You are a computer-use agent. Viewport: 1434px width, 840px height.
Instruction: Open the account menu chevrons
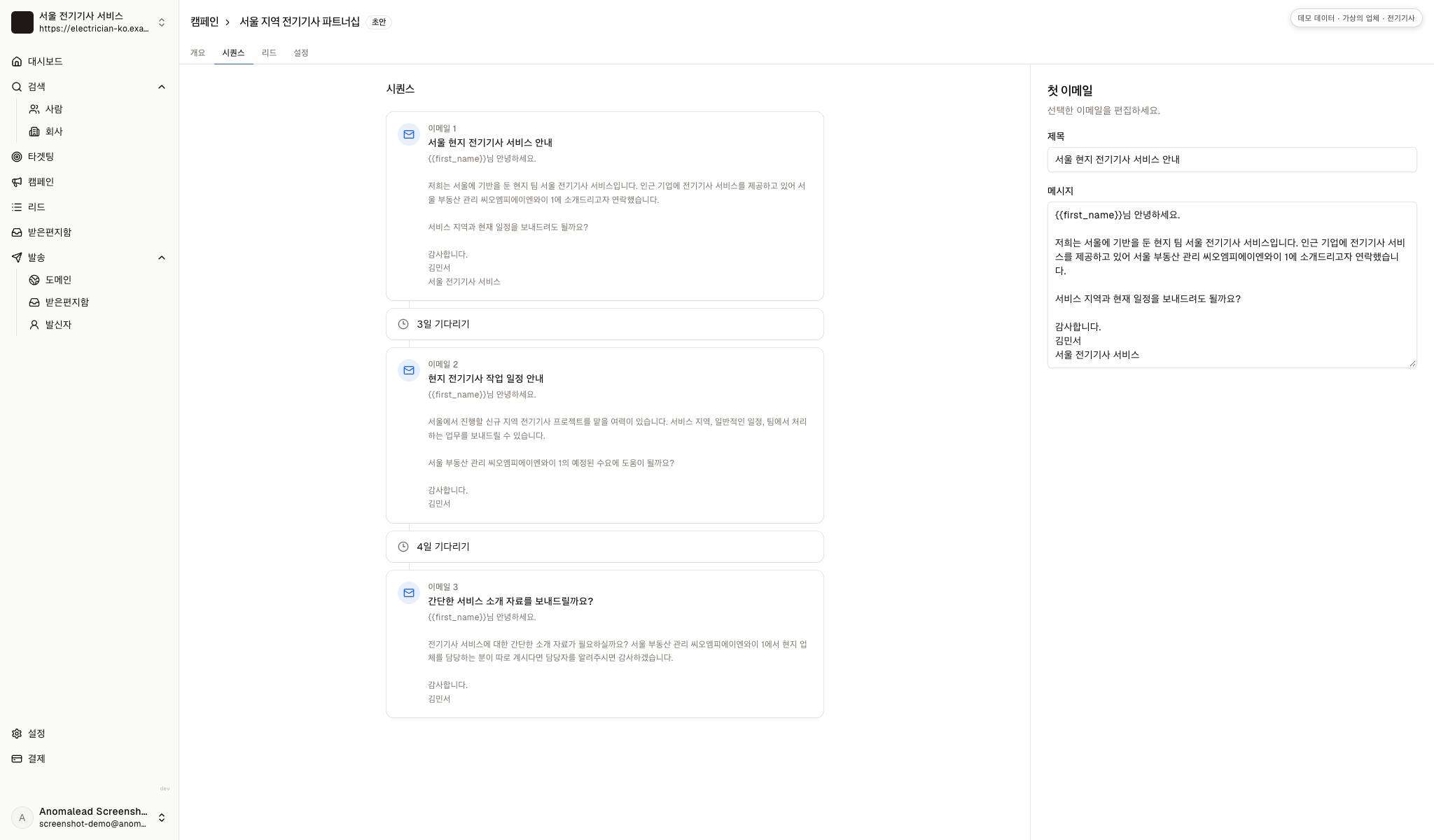pyautogui.click(x=162, y=818)
